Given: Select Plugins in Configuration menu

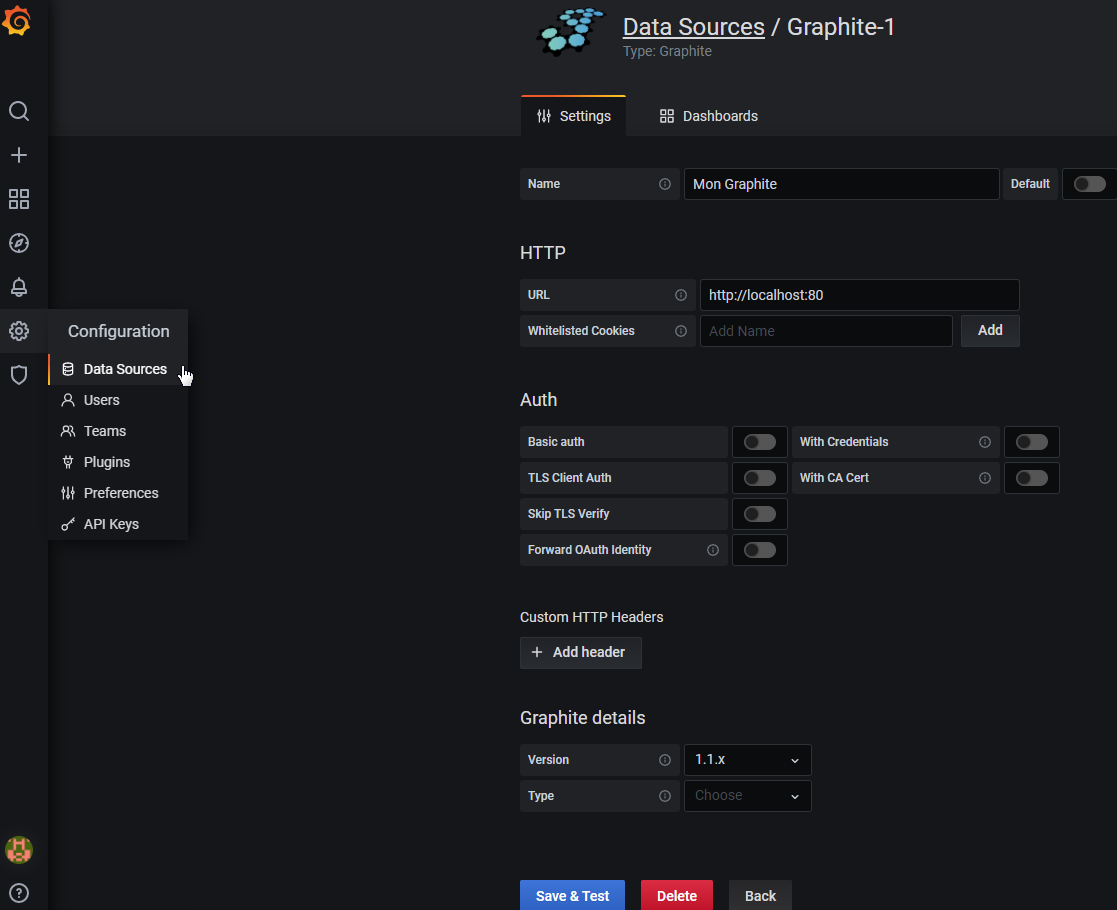Looking at the screenshot, I should [x=107, y=462].
